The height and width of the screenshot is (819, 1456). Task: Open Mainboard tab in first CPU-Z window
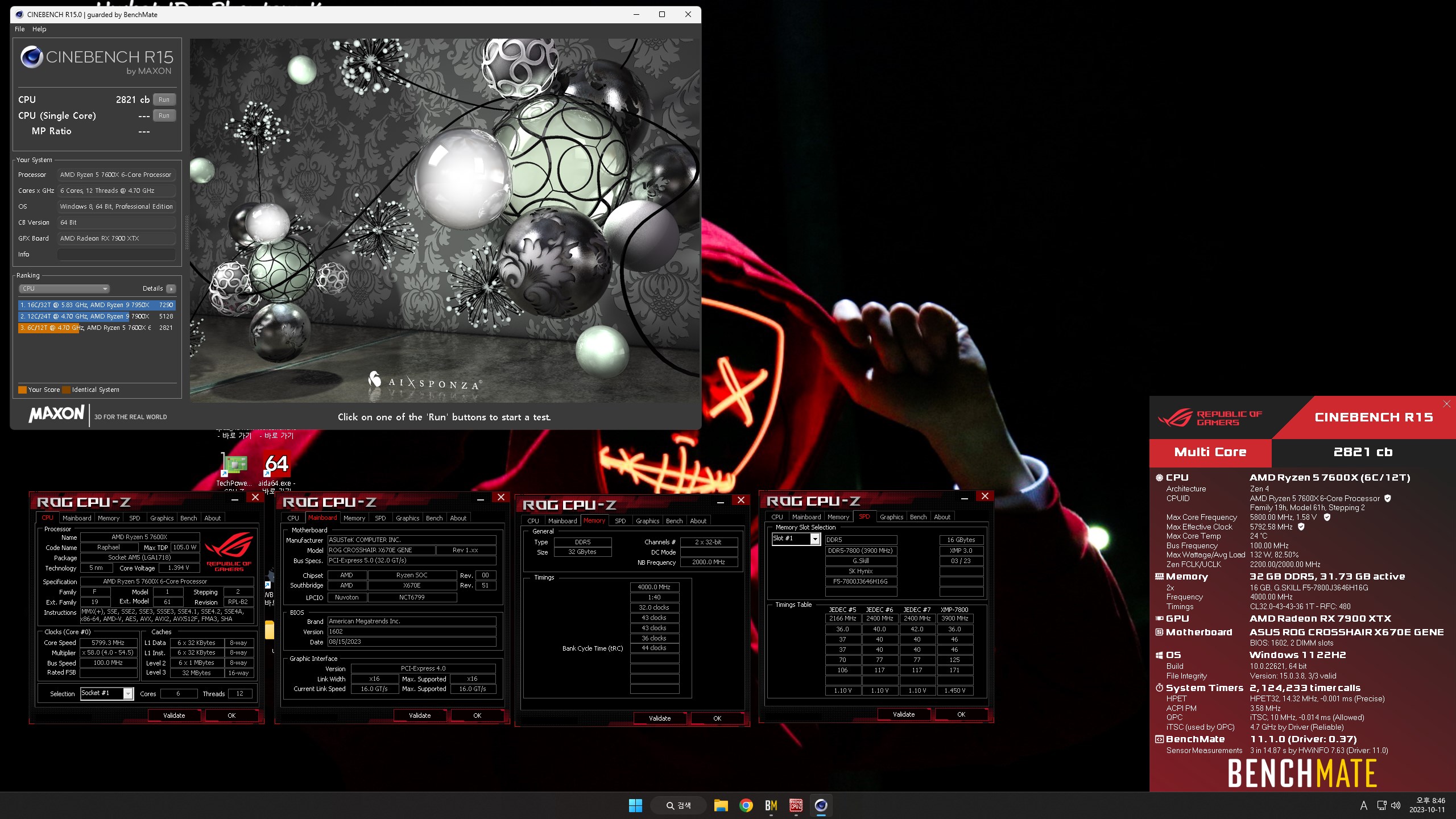coord(76,518)
